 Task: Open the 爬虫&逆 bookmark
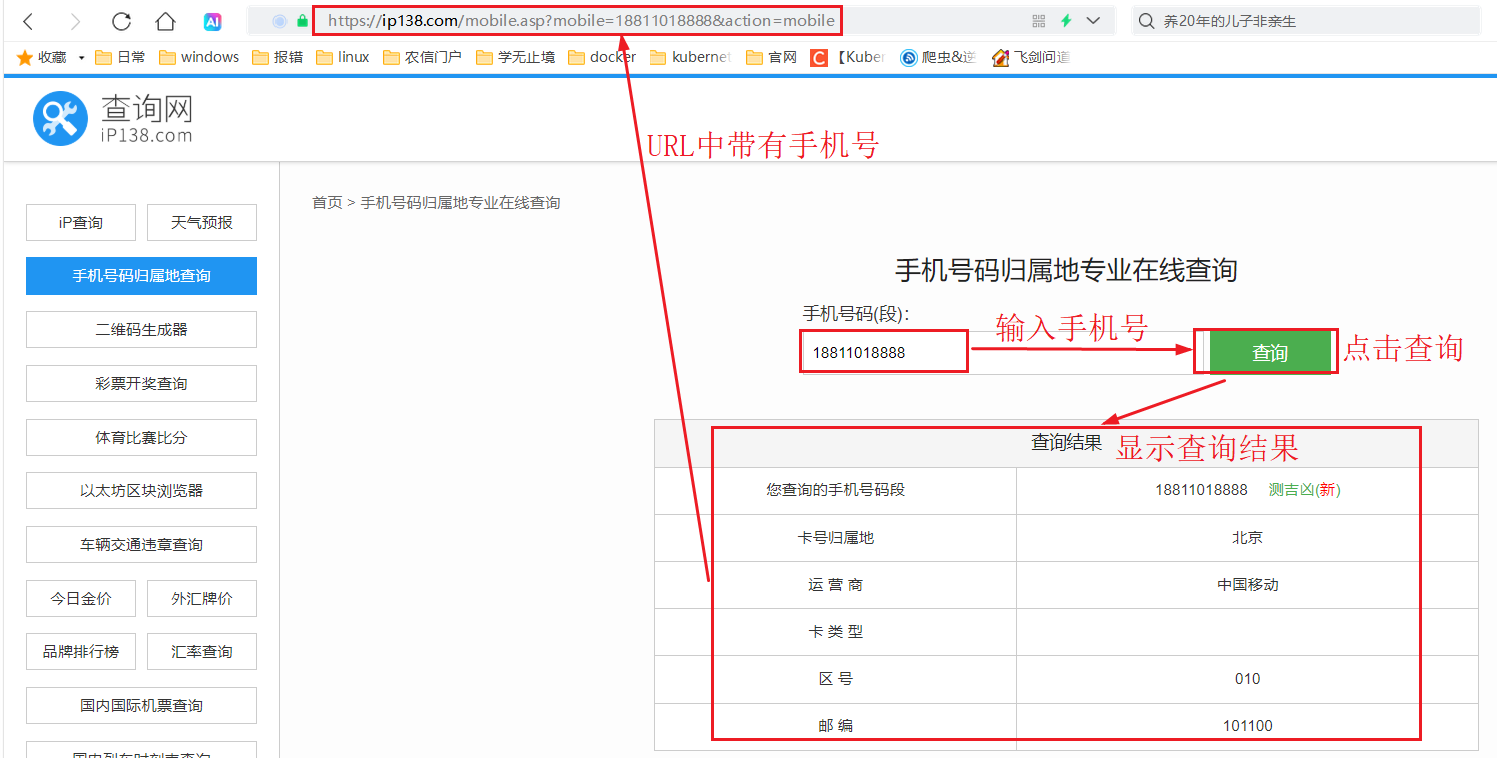[x=938, y=57]
